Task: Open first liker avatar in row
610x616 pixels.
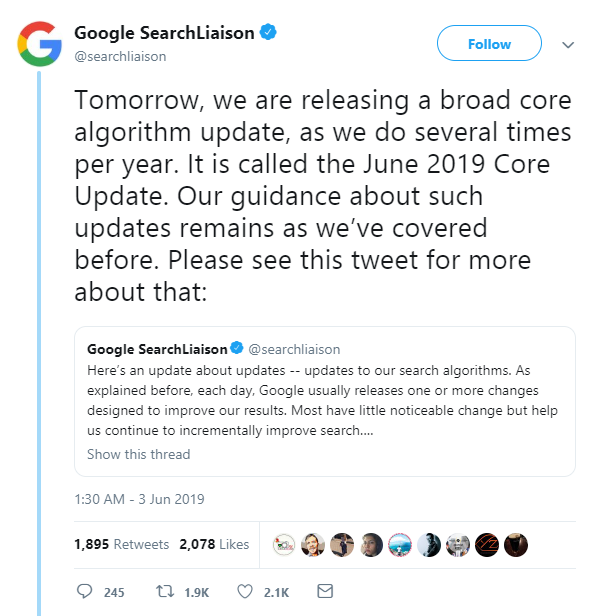Action: (284, 545)
